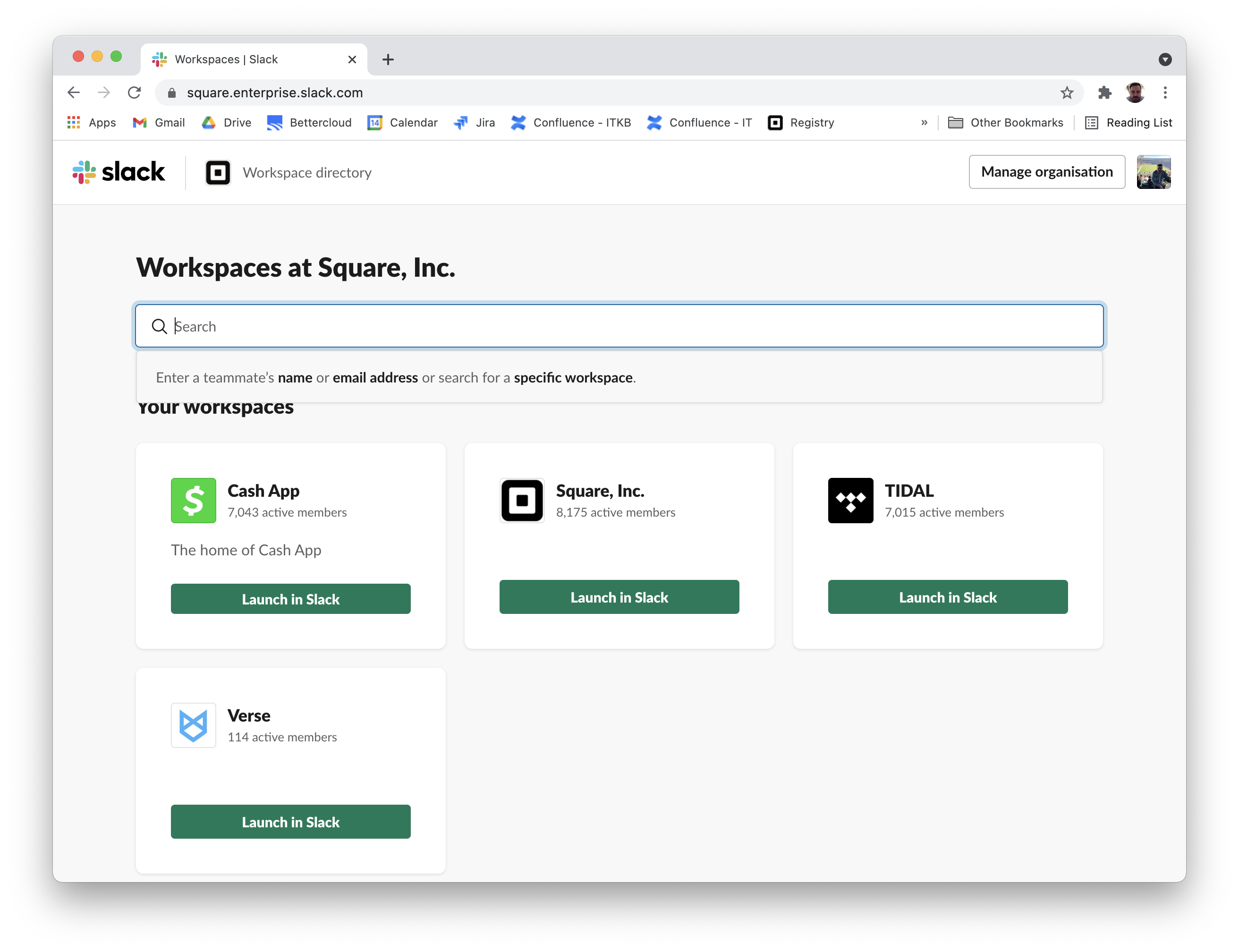
Task: Click the browser forward arrow
Action: tap(104, 93)
